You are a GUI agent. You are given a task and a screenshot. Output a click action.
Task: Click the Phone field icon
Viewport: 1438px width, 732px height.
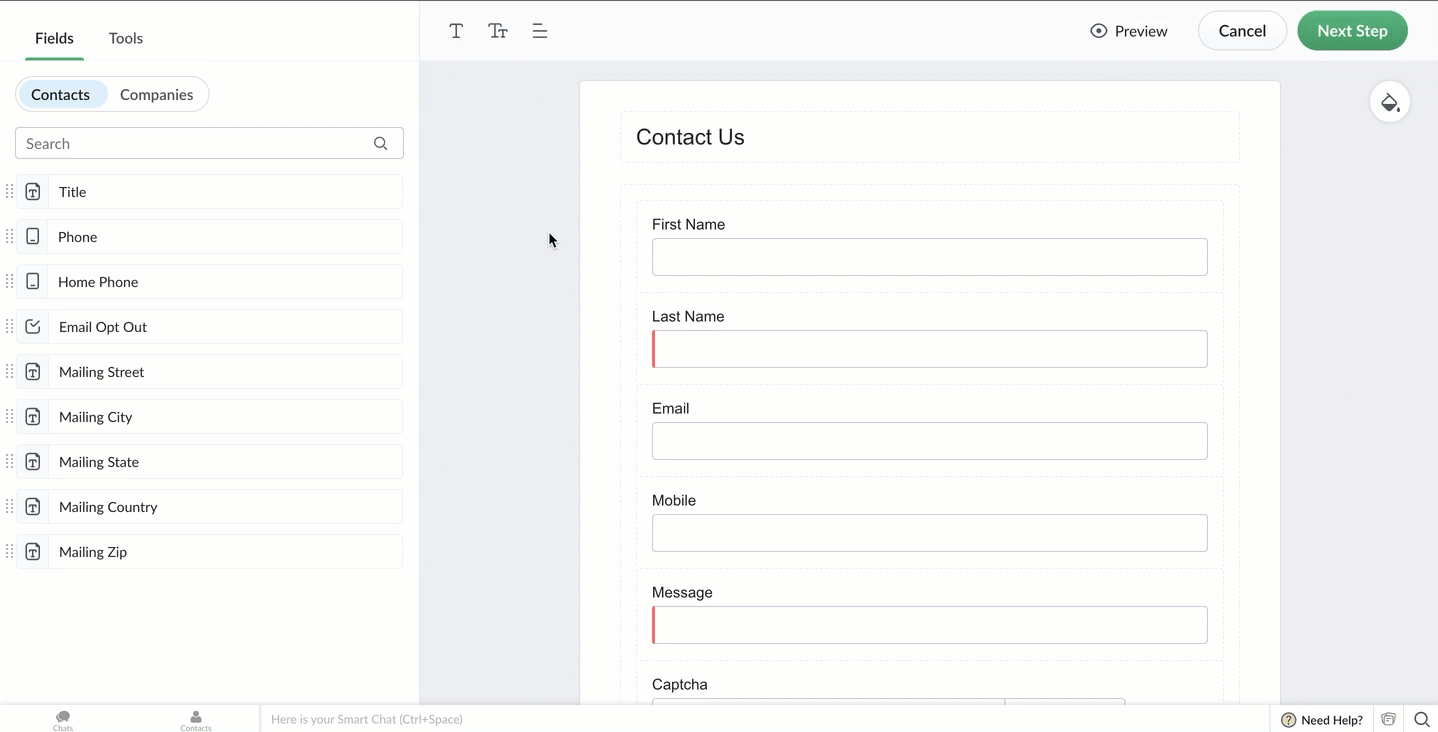tap(33, 237)
